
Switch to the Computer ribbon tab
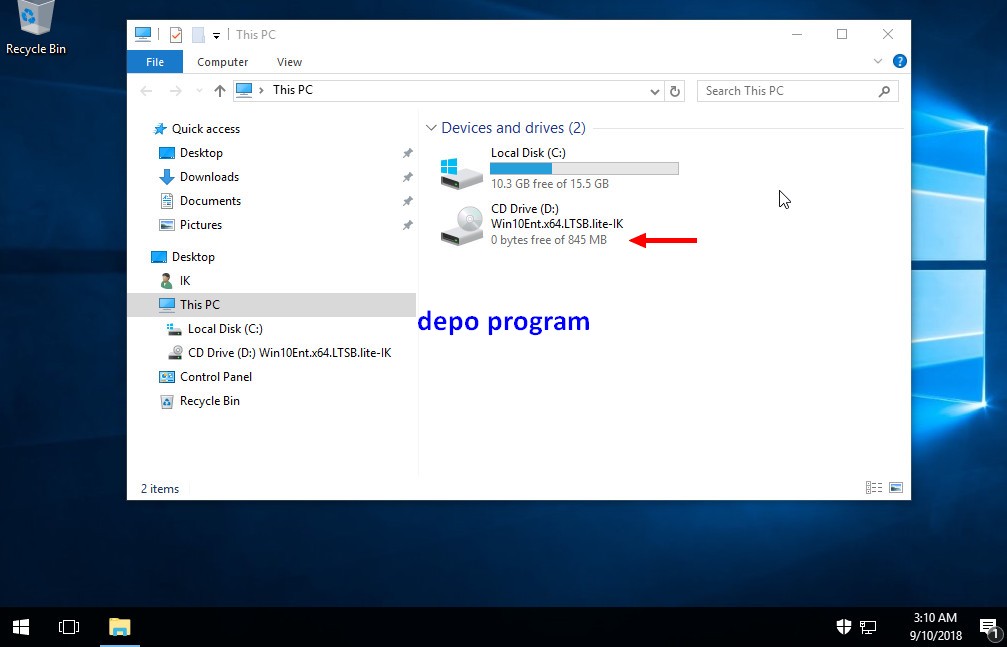(222, 62)
